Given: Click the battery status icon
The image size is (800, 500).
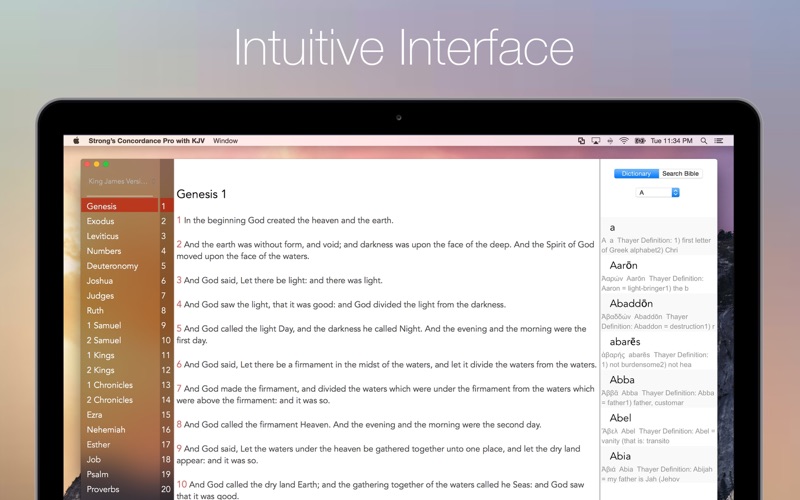Looking at the screenshot, I should click(640, 141).
